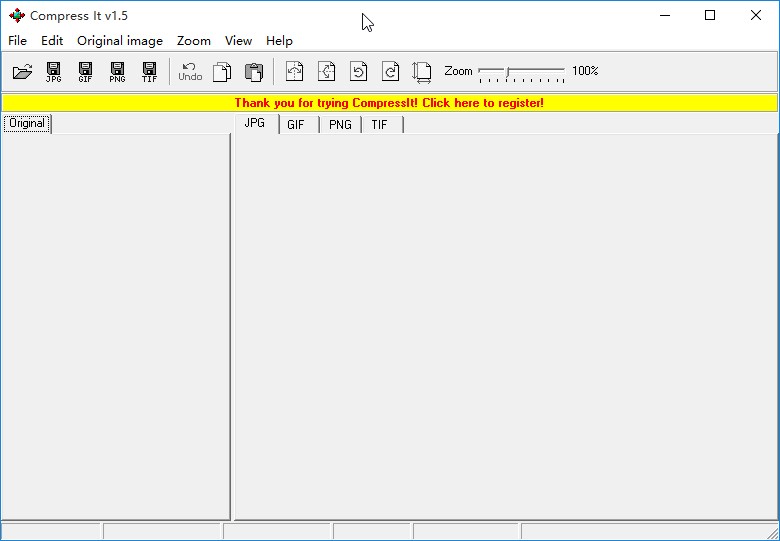Click the Undo toolbar button
Image resolution: width=780 pixels, height=541 pixels.
coord(190,72)
